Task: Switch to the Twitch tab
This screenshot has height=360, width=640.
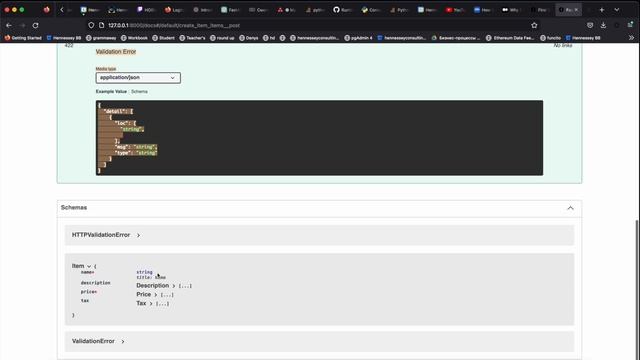Action: [x=145, y=10]
